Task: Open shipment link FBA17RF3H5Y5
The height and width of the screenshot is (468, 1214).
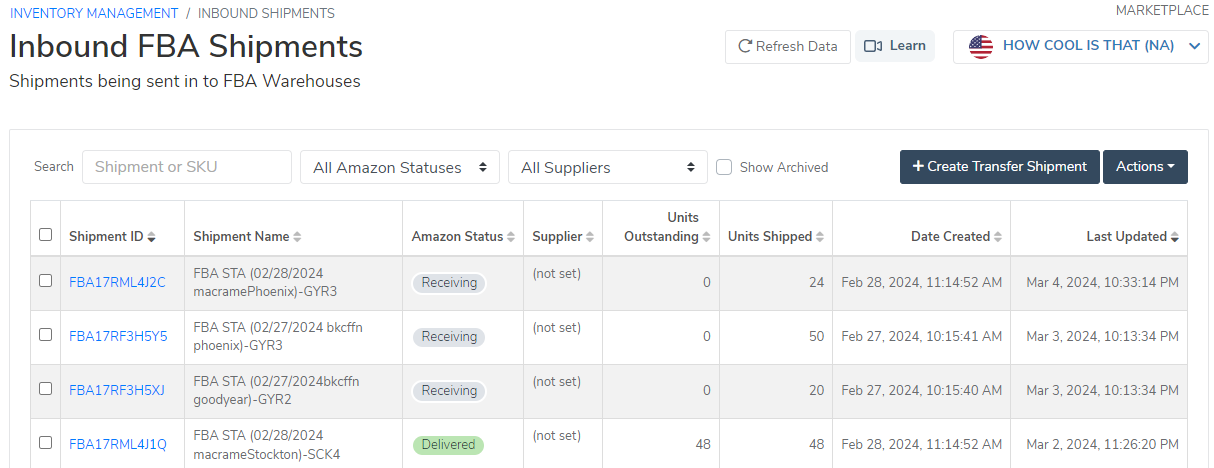Action: tap(118, 337)
